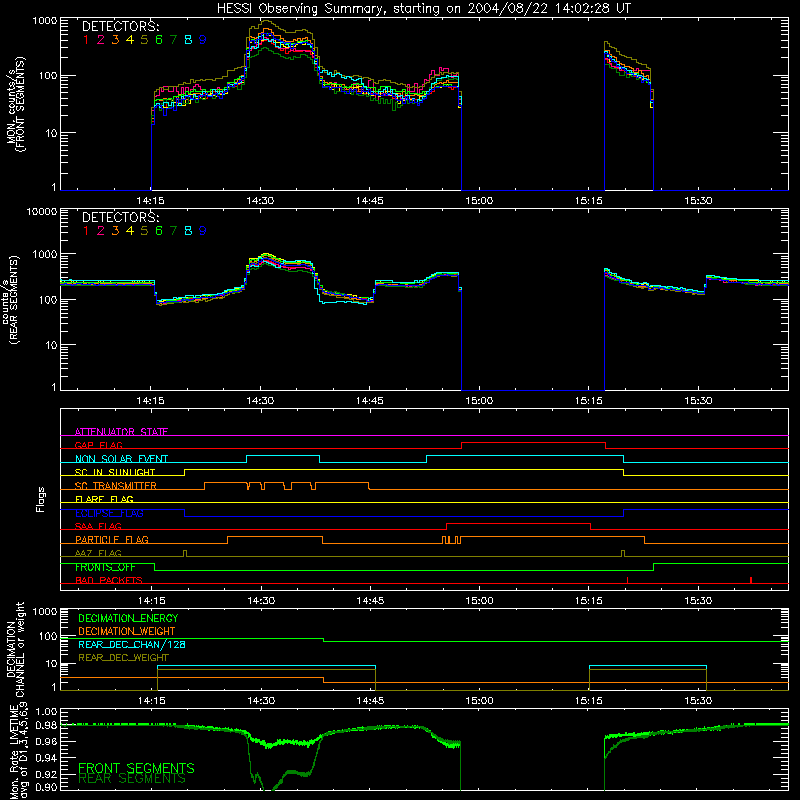Select detector 1 in front segments legend

pyautogui.click(x=86, y=40)
